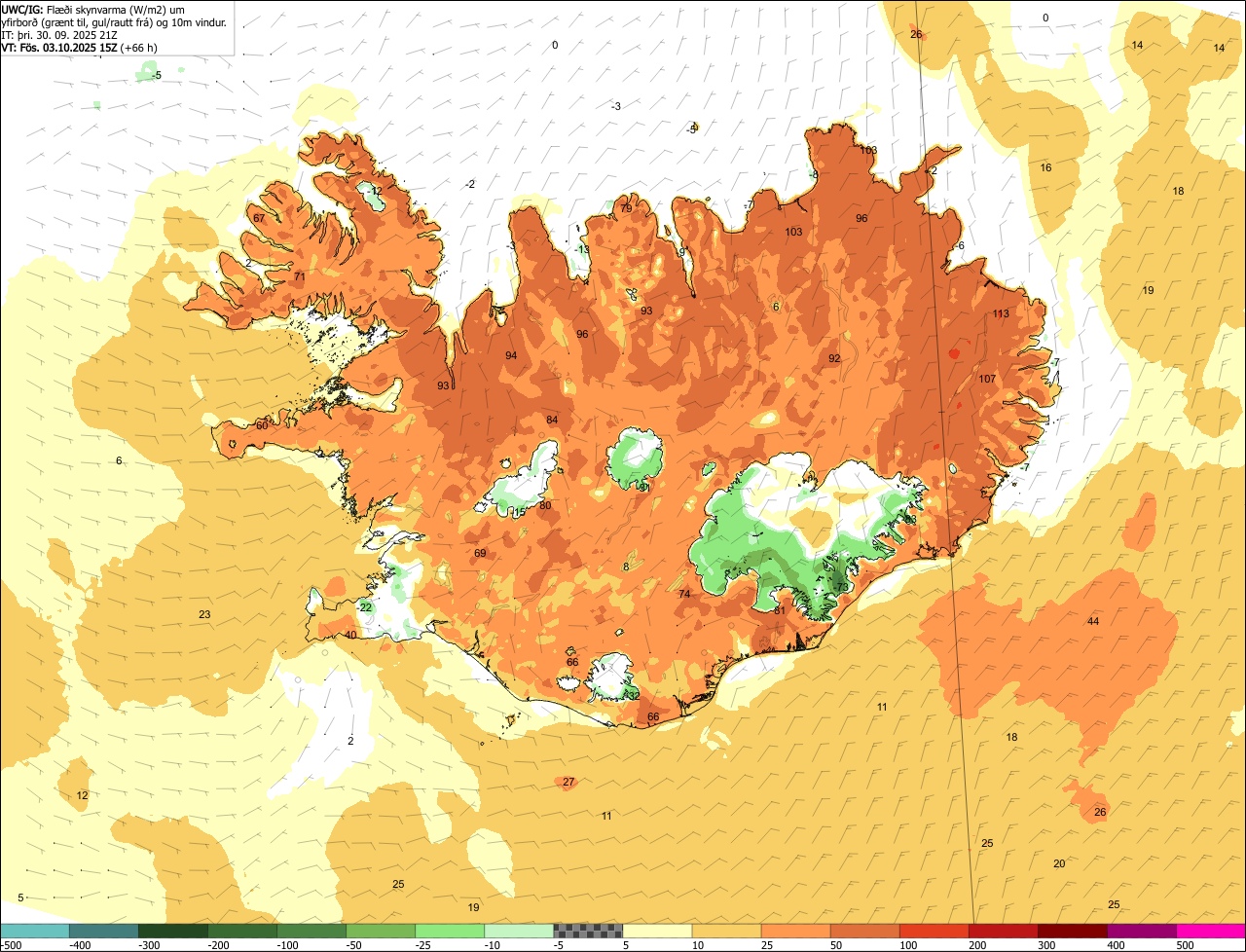
Task: Click the map value '22' near Reykjavík
Action: tap(366, 607)
